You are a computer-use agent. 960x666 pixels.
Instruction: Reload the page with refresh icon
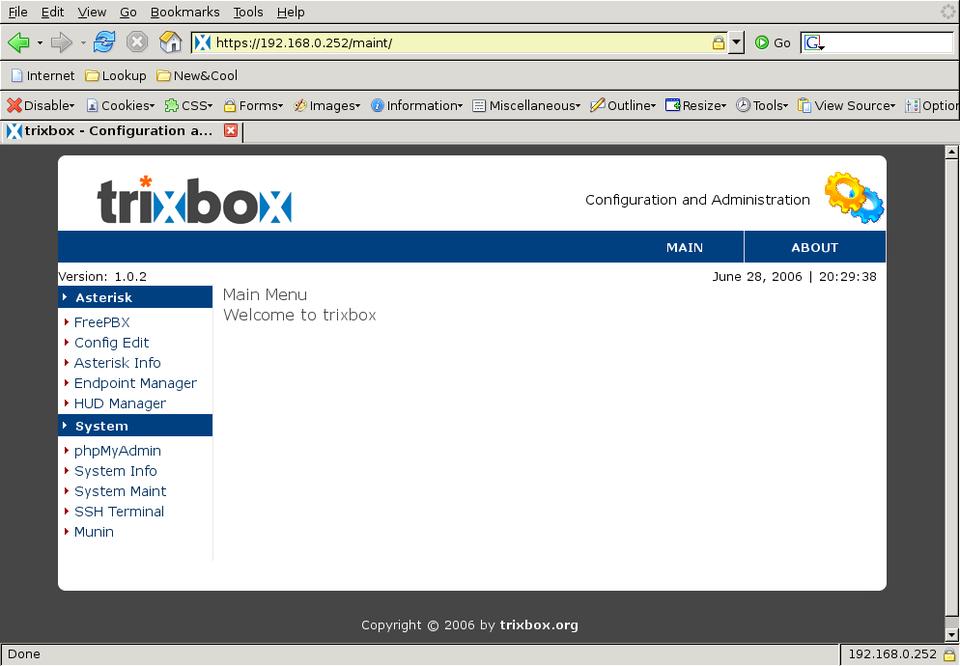tap(104, 42)
